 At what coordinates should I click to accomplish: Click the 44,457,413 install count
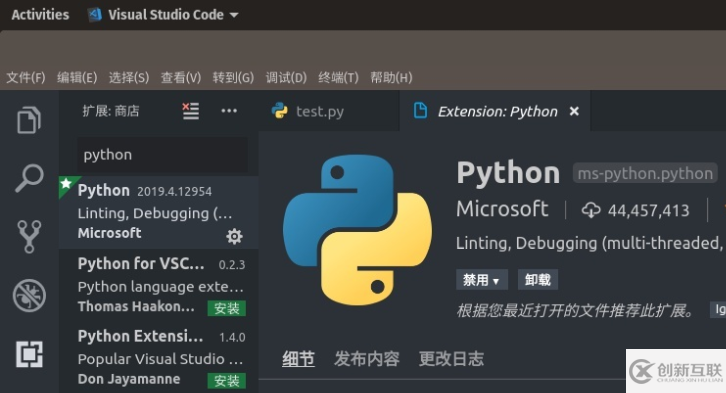tap(648, 211)
